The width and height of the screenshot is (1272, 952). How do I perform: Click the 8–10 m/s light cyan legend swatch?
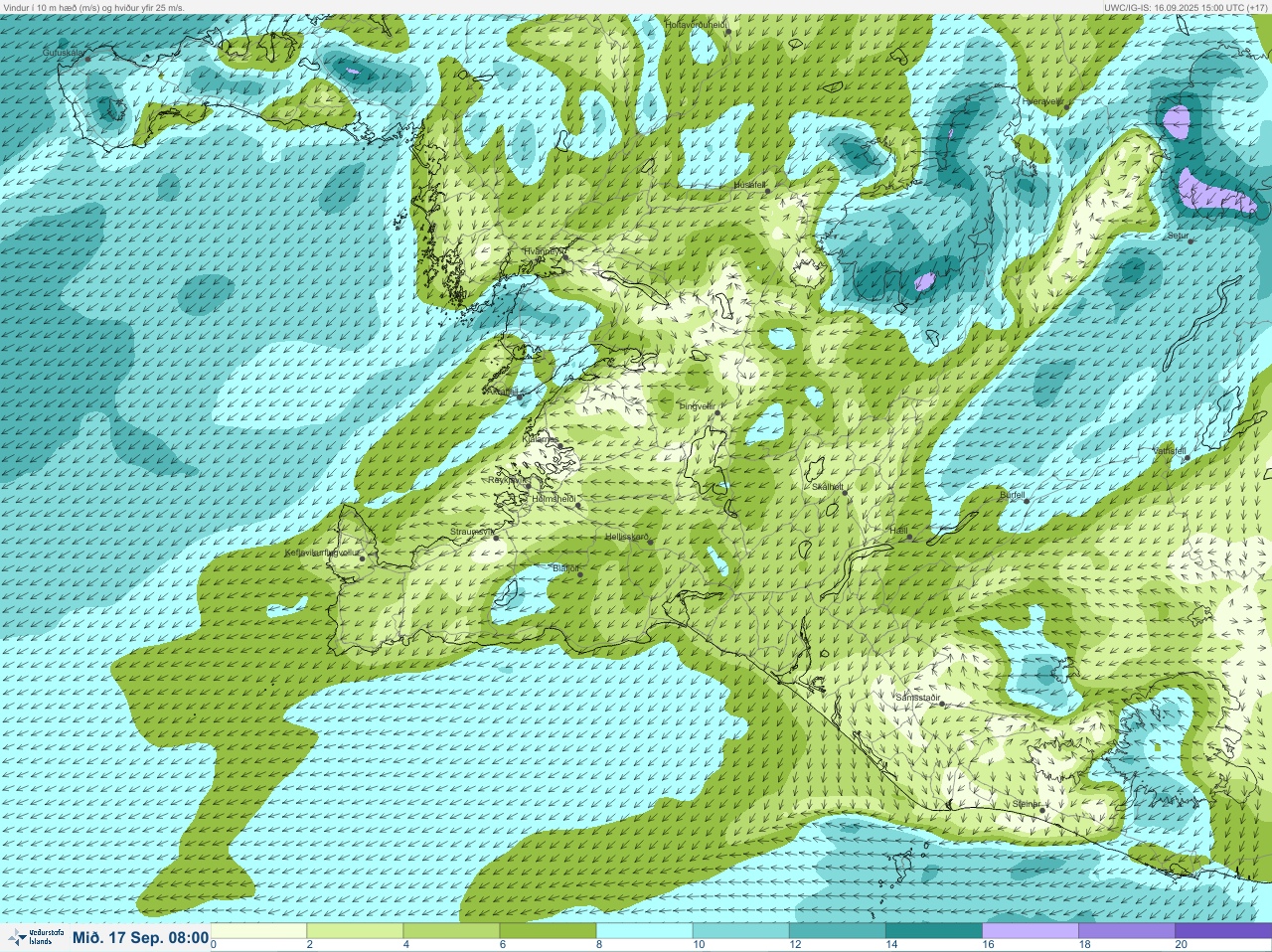(644, 931)
